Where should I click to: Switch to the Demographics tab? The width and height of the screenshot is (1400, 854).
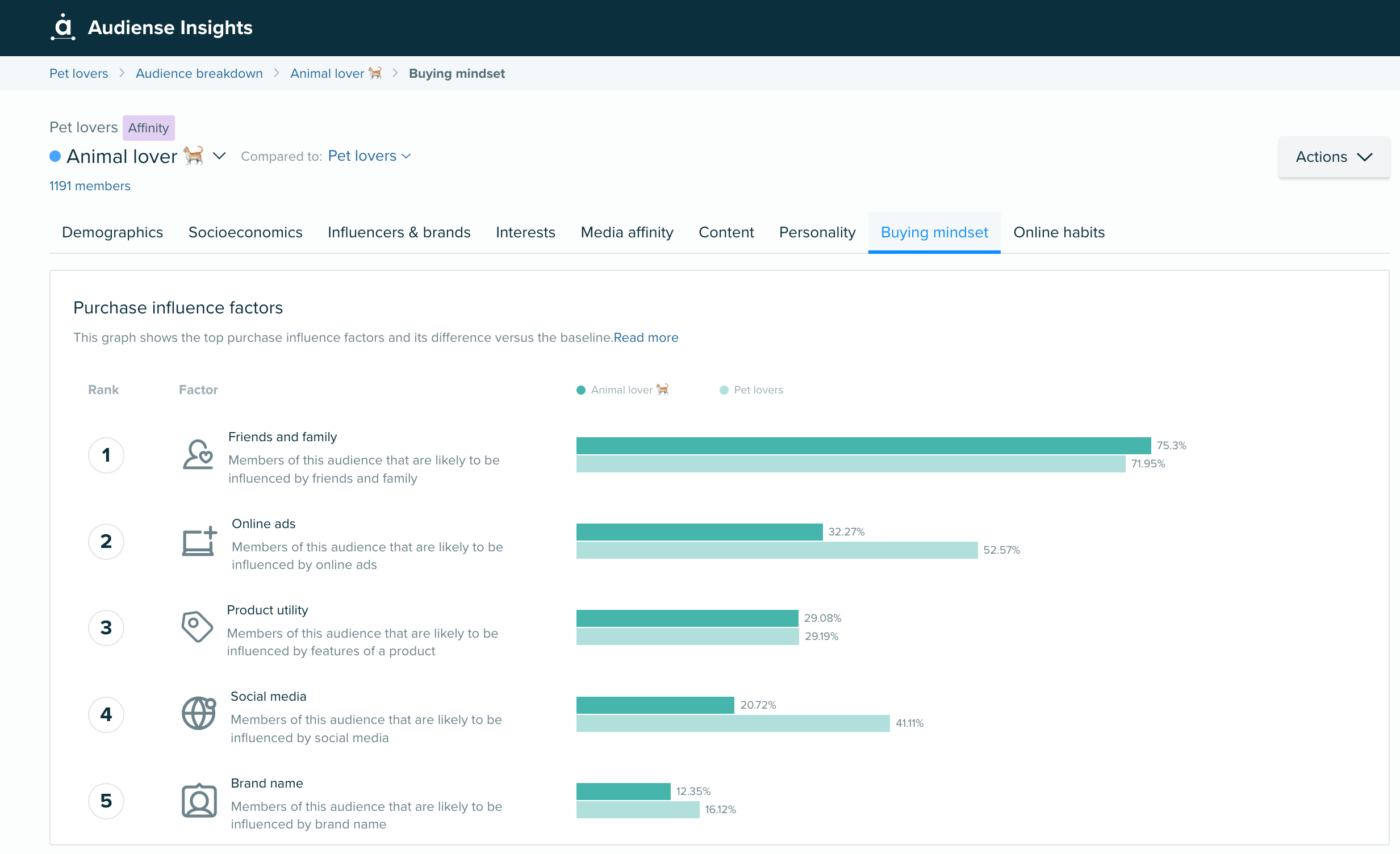(112, 232)
